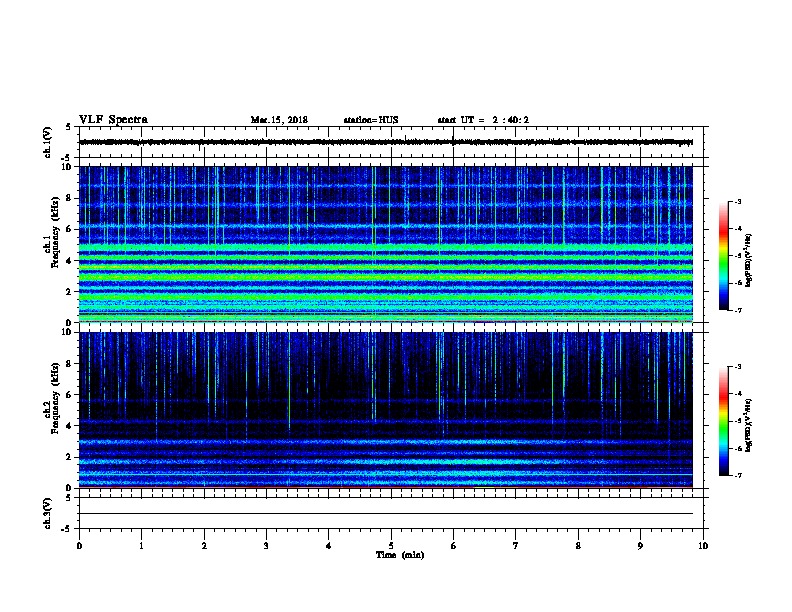This screenshot has height=612, width=792.
Task: Click the bright green 3 kHz band in ch.1
Action: tap(385, 277)
